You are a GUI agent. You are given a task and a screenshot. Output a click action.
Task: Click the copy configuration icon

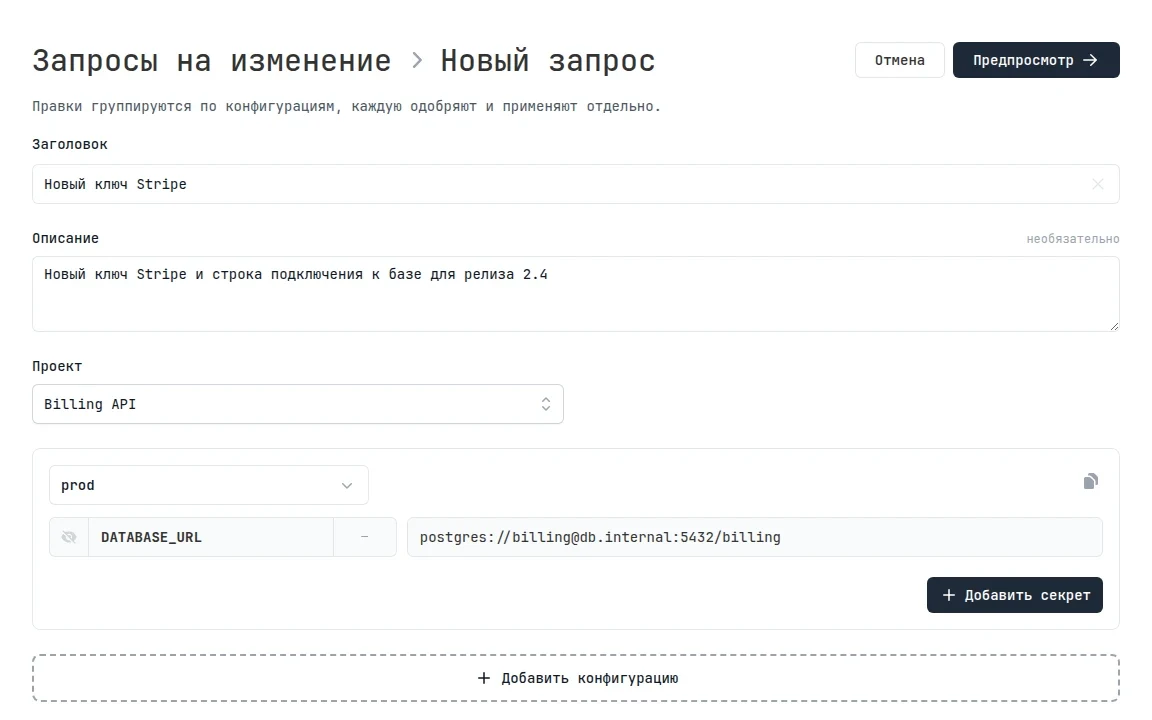(1090, 481)
